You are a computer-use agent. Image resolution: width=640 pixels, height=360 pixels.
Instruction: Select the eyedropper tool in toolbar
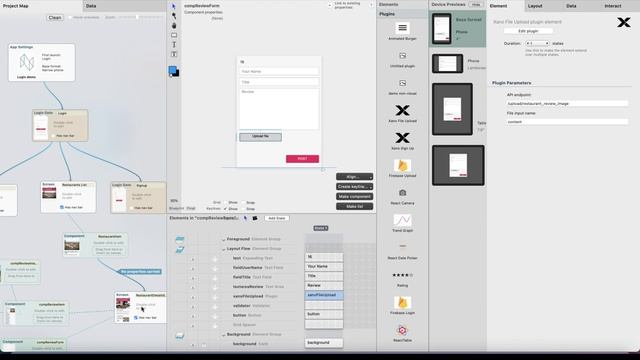(174, 16)
